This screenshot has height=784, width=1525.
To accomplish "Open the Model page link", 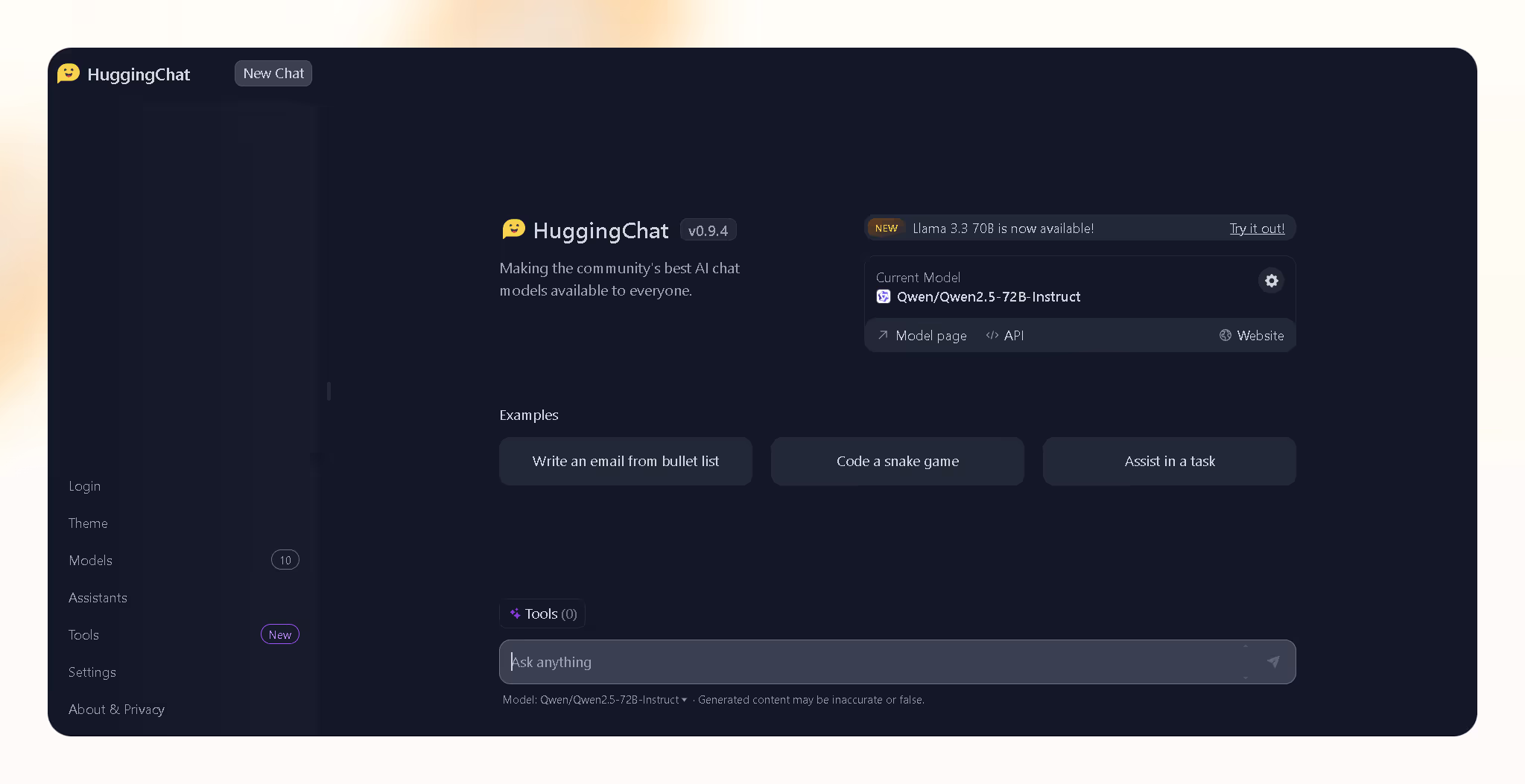I will pyautogui.click(x=922, y=335).
